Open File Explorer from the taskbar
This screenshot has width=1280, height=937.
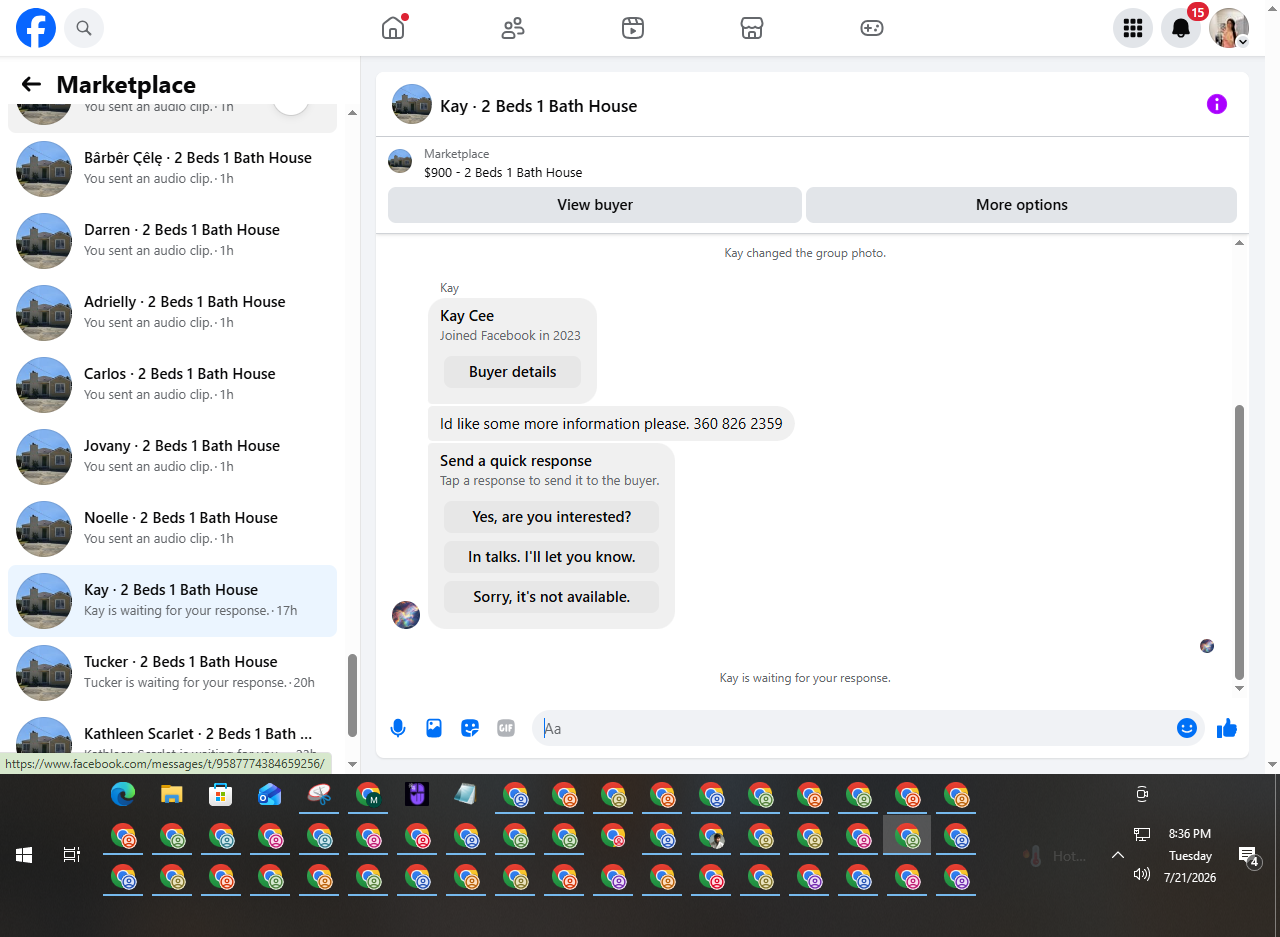pyautogui.click(x=172, y=794)
